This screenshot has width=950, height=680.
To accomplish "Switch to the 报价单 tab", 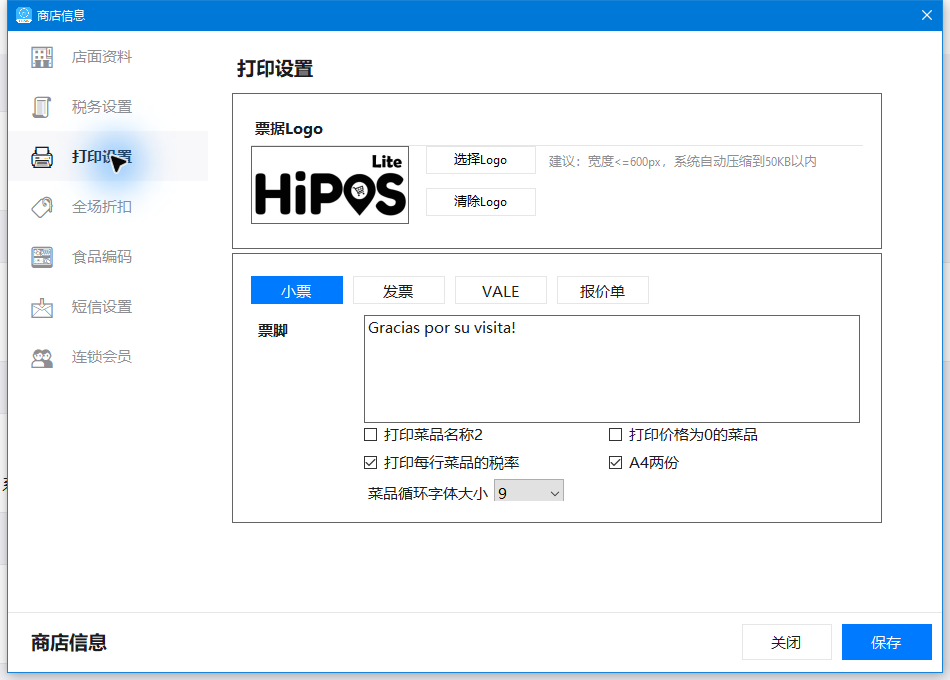I will (602, 290).
